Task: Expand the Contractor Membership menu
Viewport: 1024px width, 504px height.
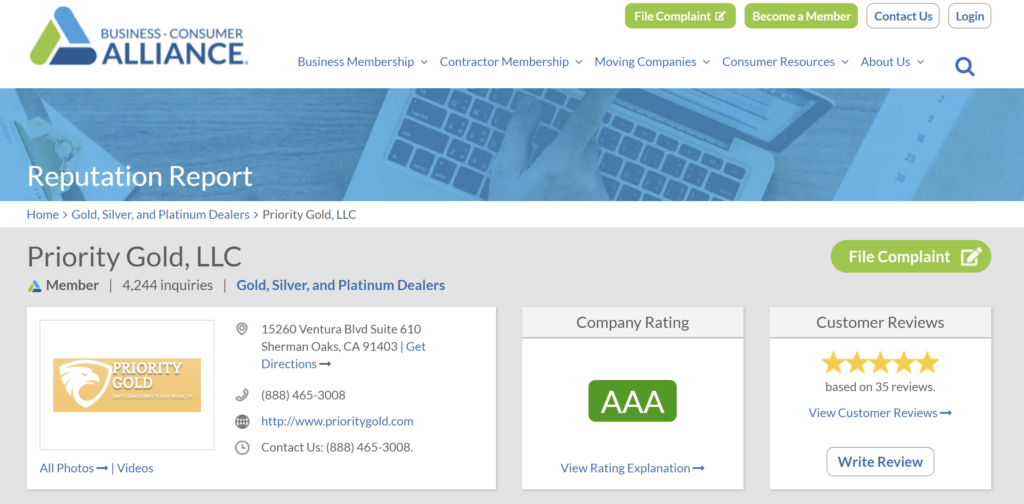Action: click(511, 62)
